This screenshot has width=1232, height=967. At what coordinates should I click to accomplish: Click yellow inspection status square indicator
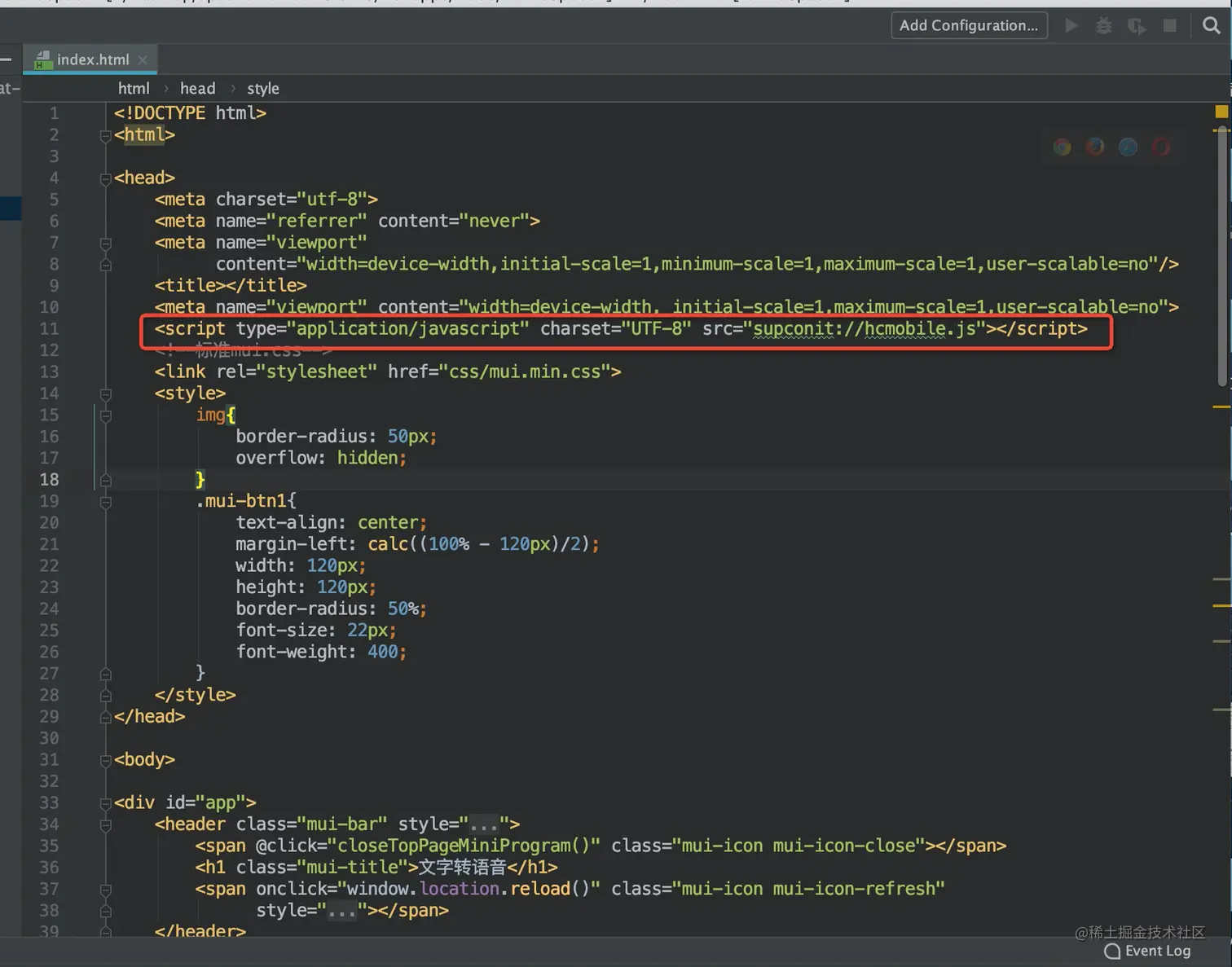[1221, 112]
